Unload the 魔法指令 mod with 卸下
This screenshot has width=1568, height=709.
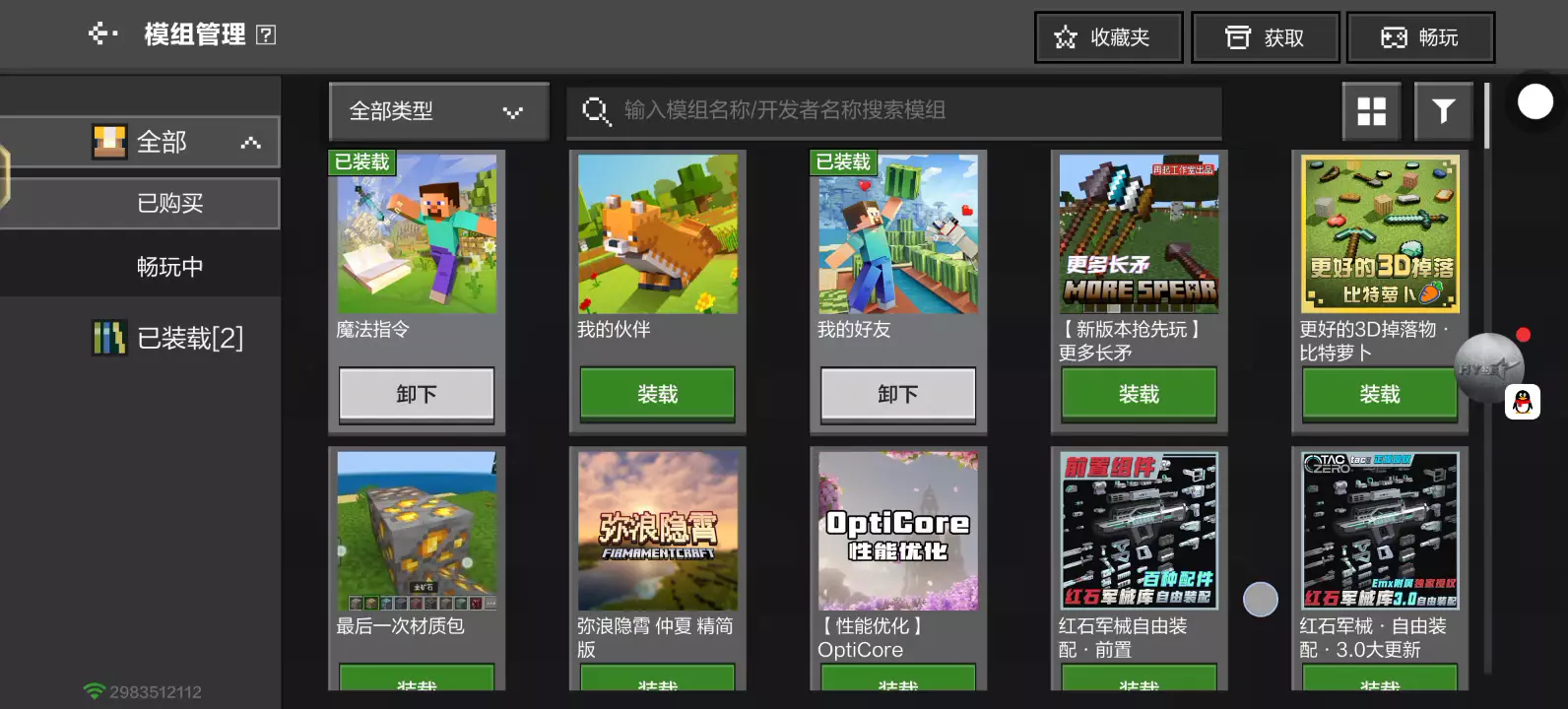[417, 395]
